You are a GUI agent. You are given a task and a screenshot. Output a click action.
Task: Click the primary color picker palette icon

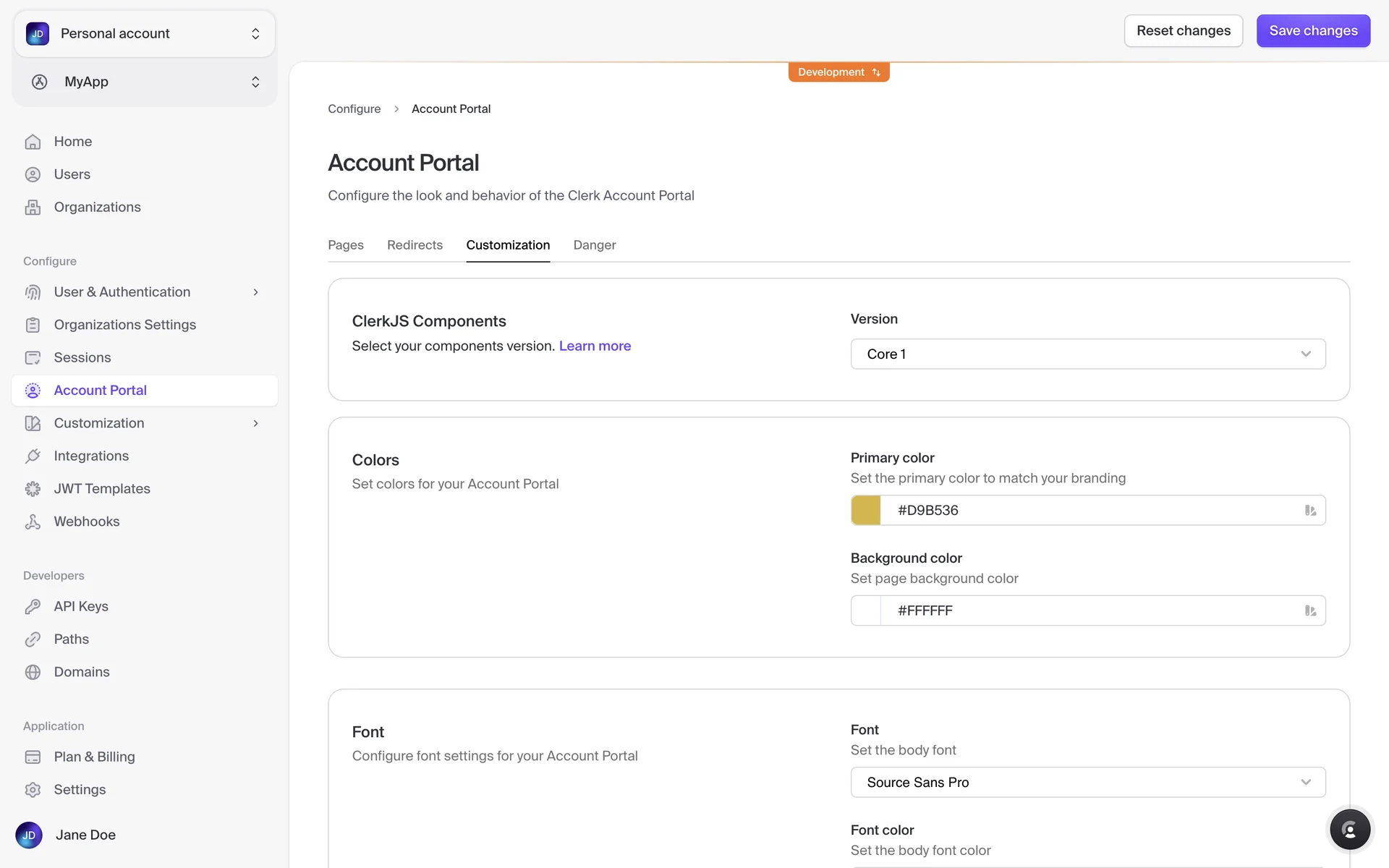1310,511
